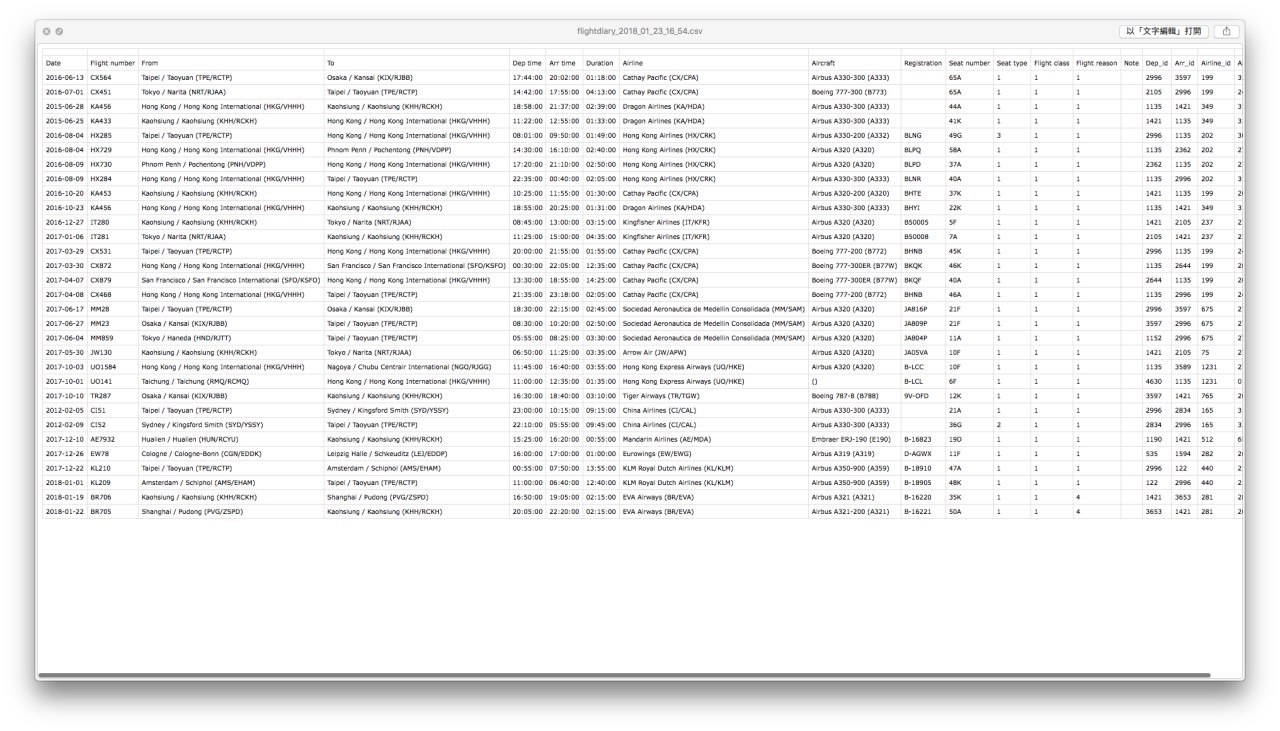Click the Flight reason column header
1280x731 pixels.
click(1096, 63)
